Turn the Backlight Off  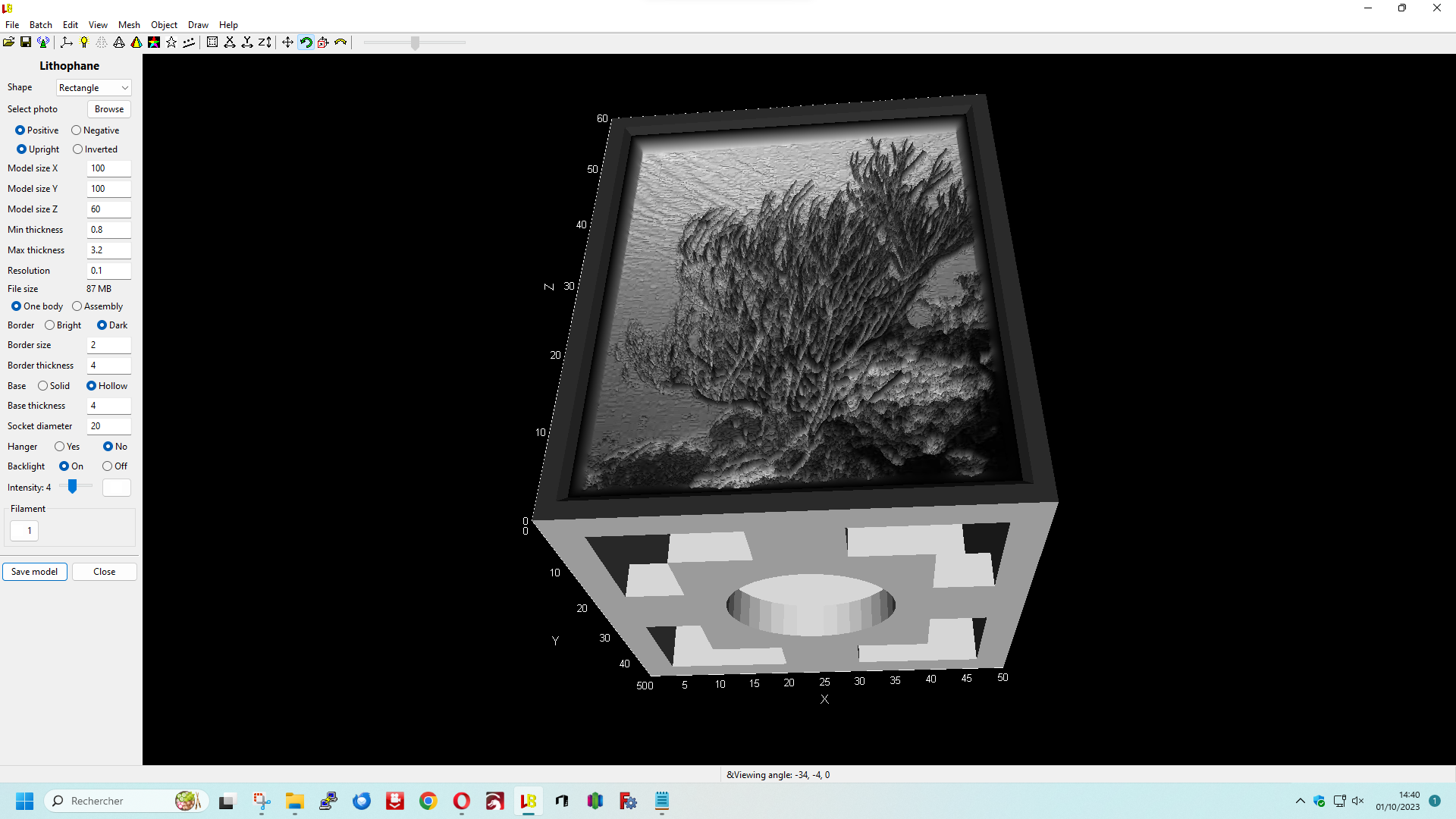click(108, 466)
